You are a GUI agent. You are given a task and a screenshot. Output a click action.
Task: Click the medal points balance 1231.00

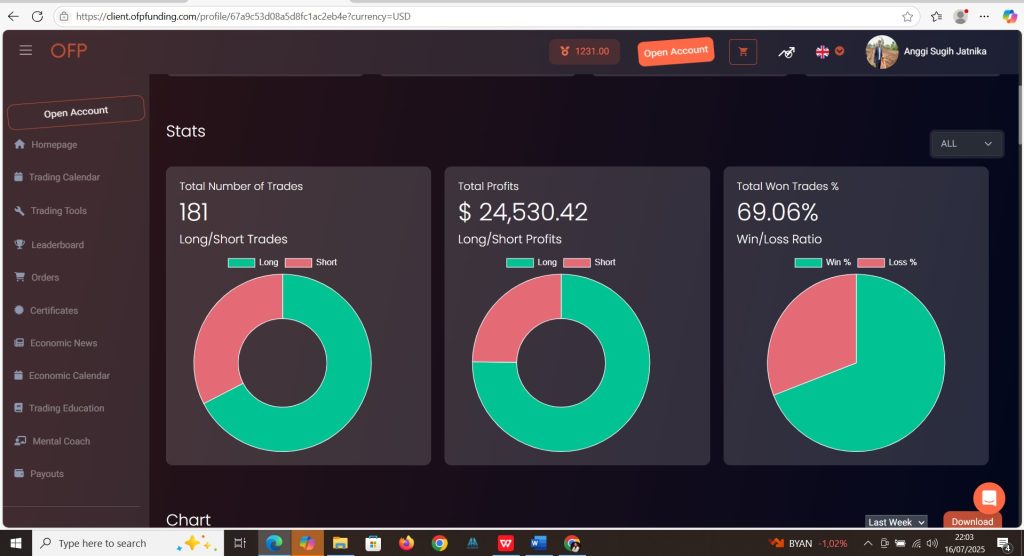(x=584, y=52)
